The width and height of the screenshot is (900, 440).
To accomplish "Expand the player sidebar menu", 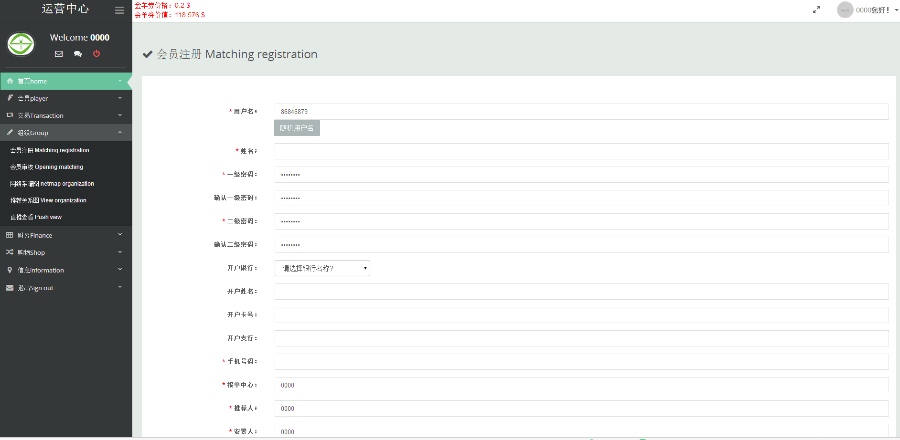I will (66, 98).
